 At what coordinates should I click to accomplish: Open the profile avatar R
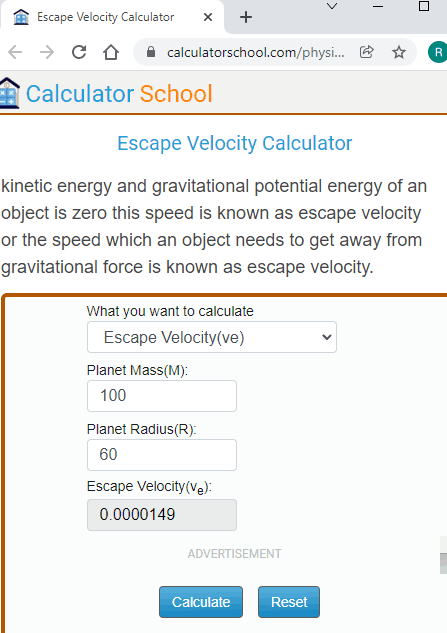pos(437,52)
